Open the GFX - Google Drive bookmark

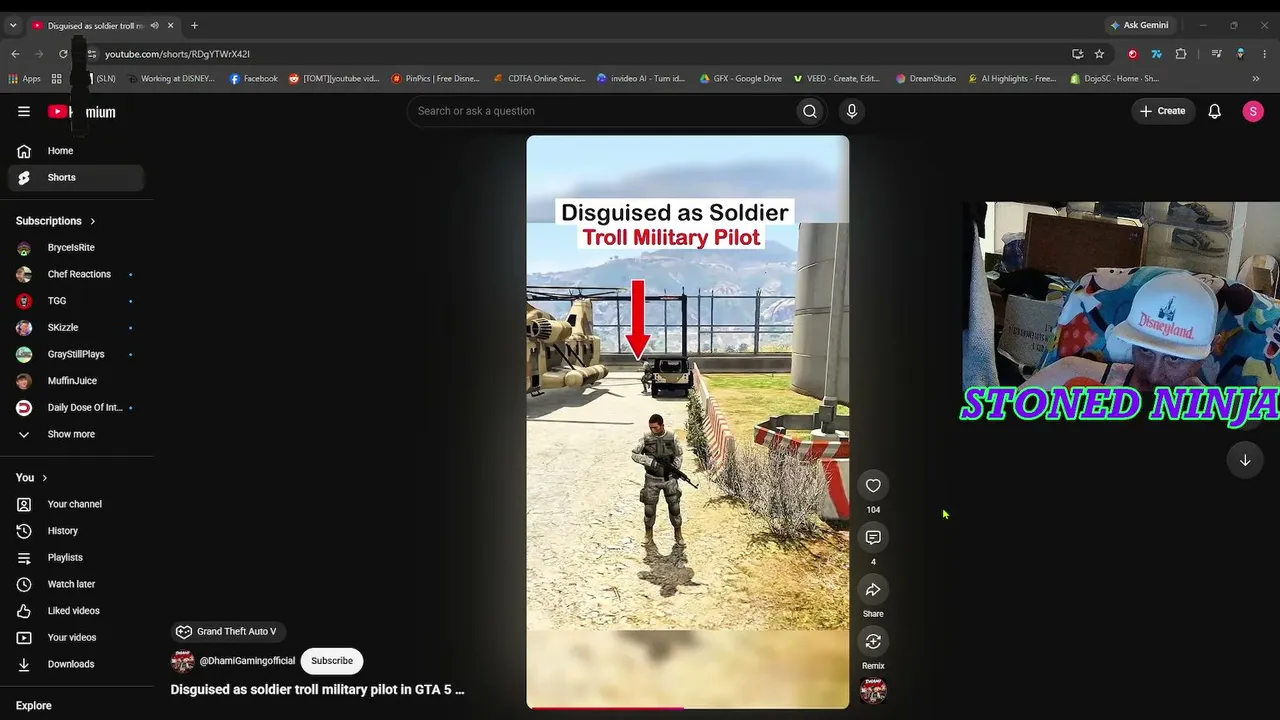pos(741,78)
